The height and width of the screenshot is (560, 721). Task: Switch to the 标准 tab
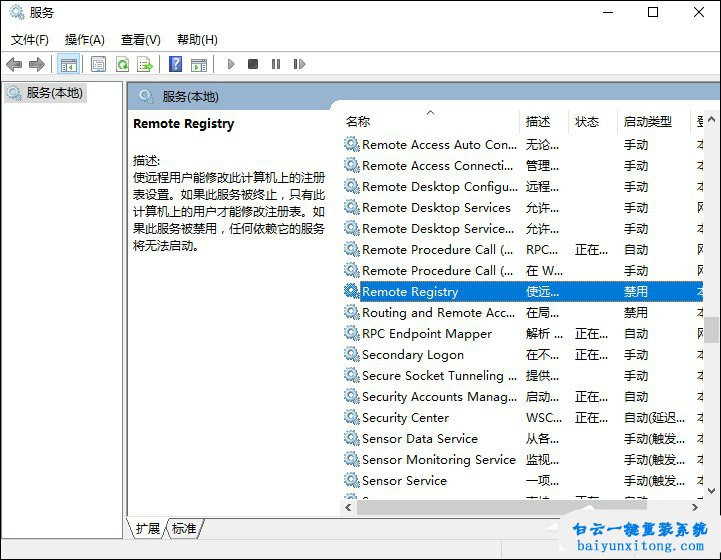[x=184, y=528]
